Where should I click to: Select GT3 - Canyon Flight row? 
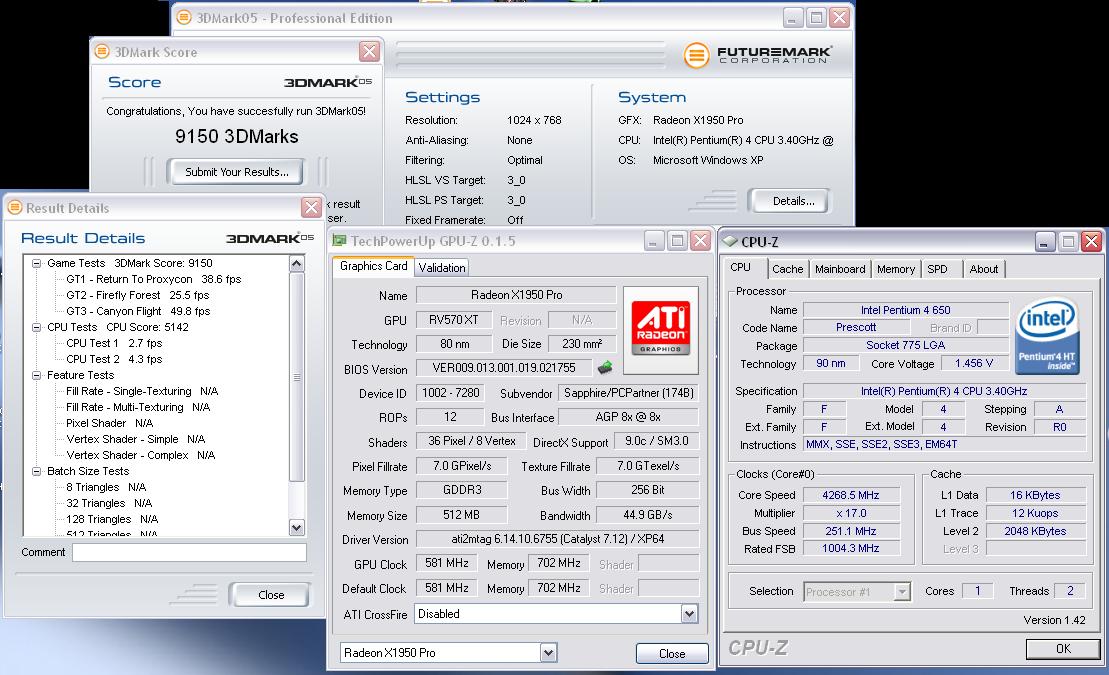(x=139, y=311)
